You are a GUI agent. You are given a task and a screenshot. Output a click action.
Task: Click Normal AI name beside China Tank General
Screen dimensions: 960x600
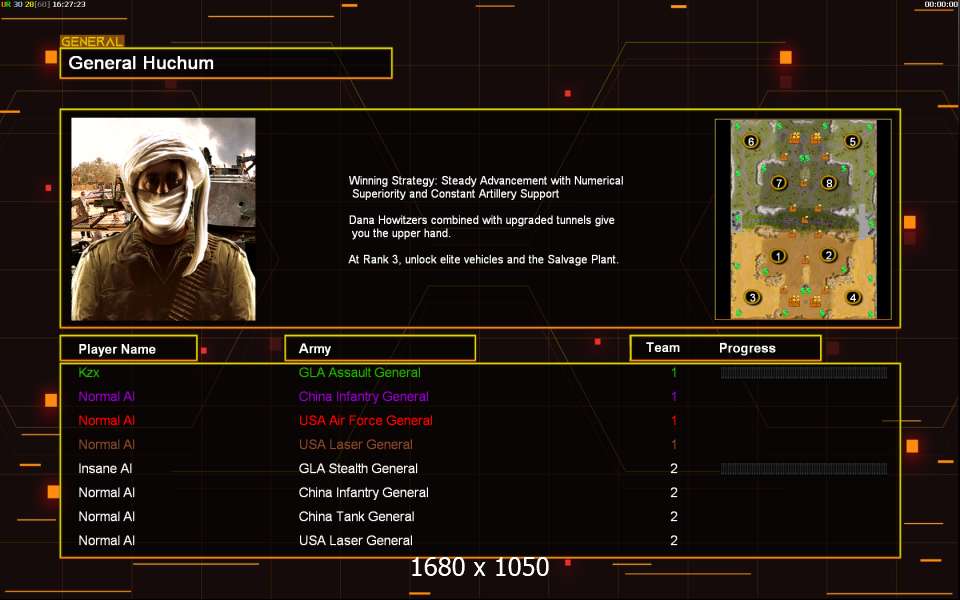(107, 517)
